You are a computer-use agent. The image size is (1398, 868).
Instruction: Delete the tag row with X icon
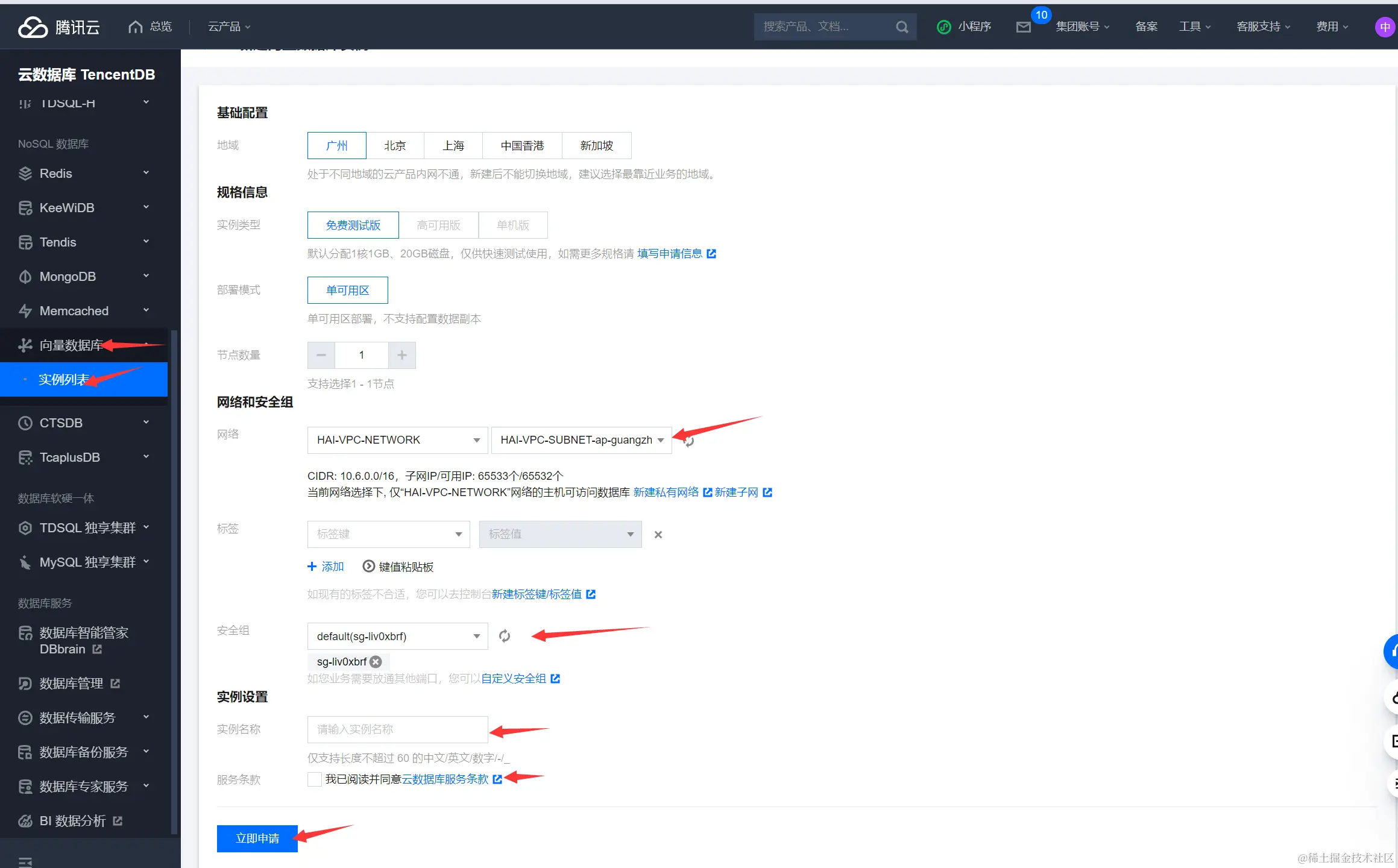pos(658,535)
